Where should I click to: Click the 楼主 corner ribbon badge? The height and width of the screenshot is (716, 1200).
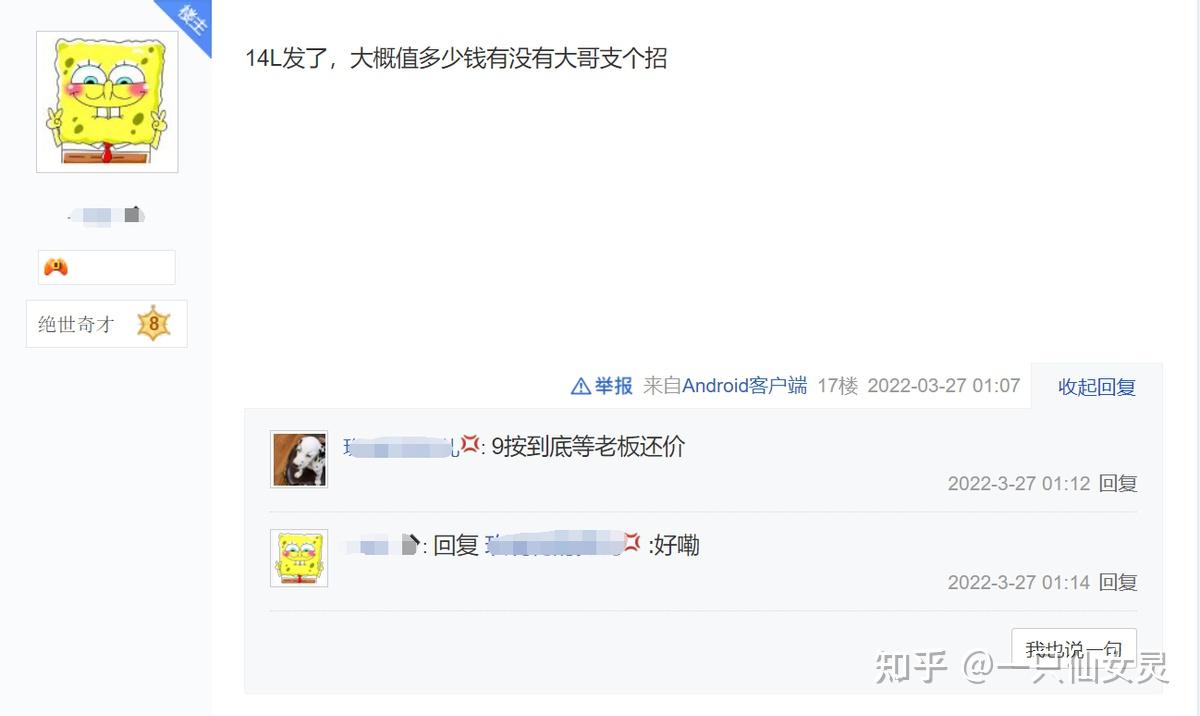point(188,22)
